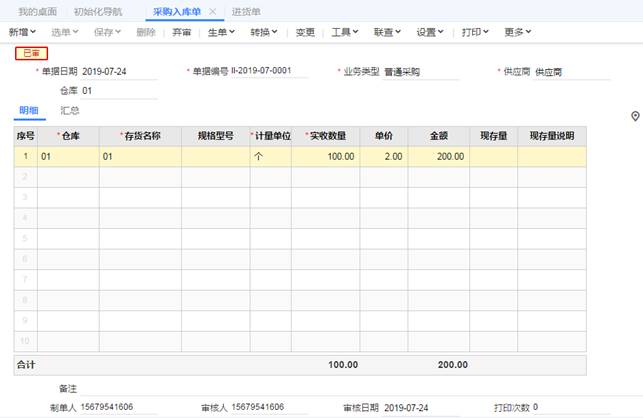Expand the 工具 menu
The height and width of the screenshot is (418, 643).
point(345,32)
